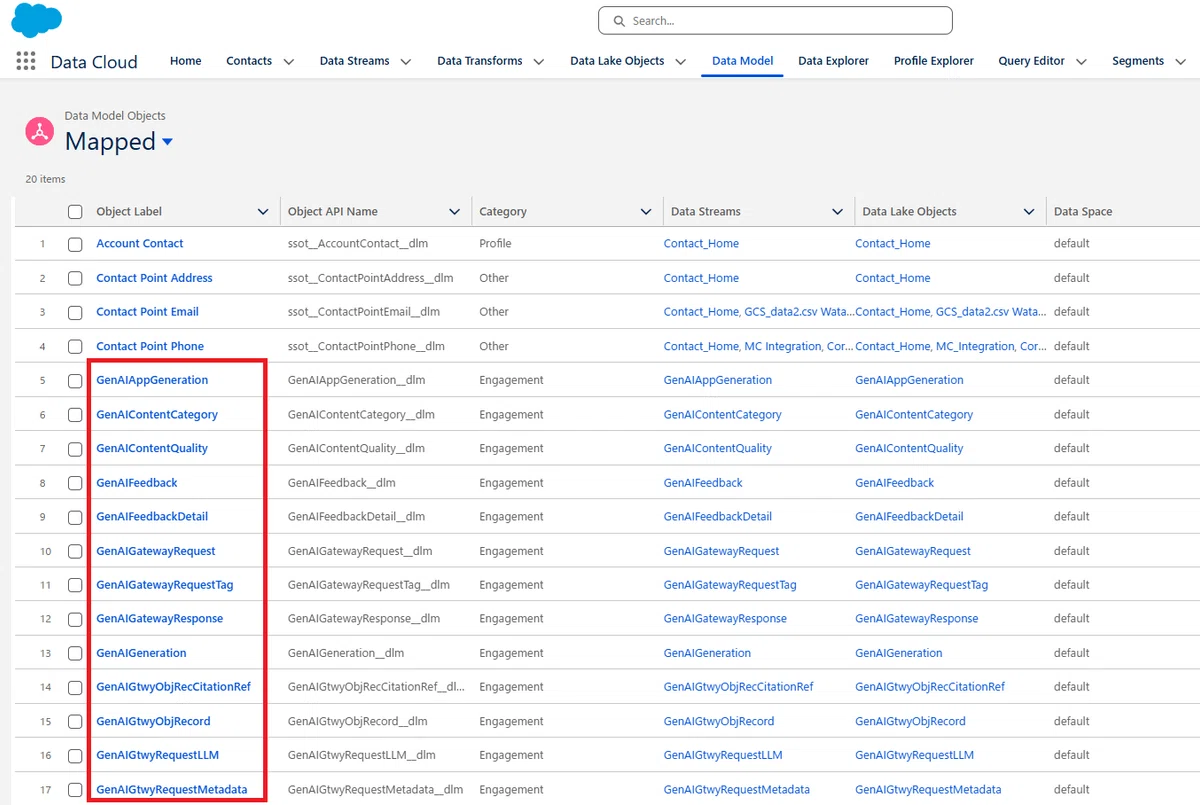This screenshot has height=805, width=1200.
Task: Check the Contact Point Phone row checkbox
Action: (75, 347)
